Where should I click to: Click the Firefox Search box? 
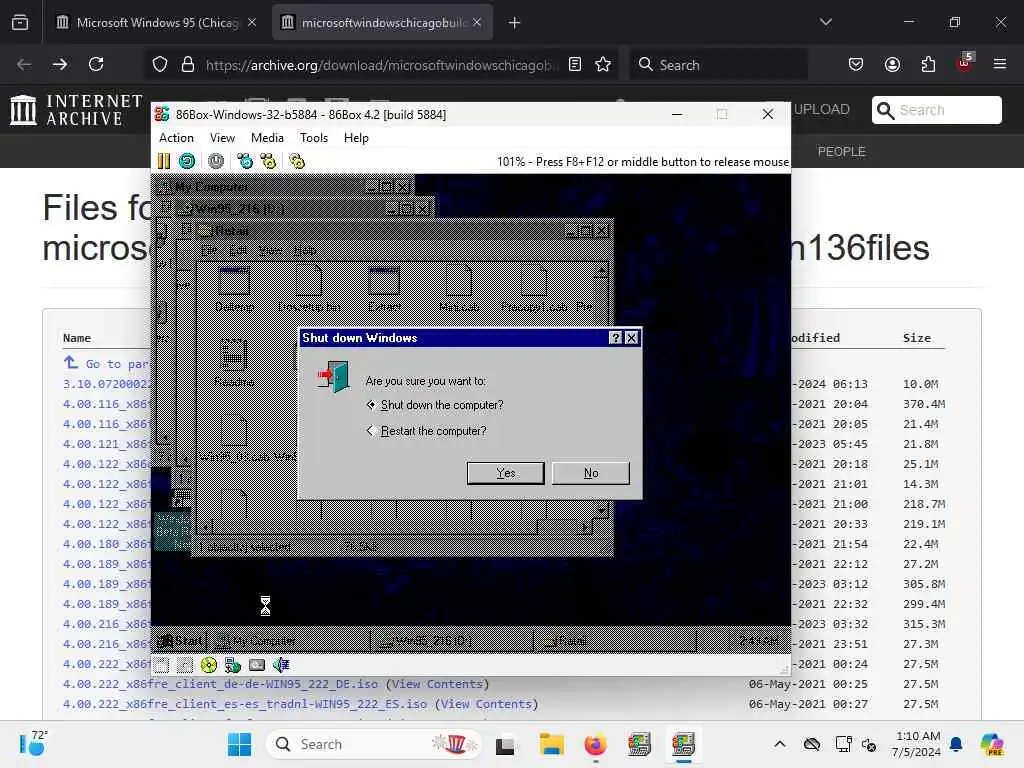pyautogui.click(x=718, y=65)
